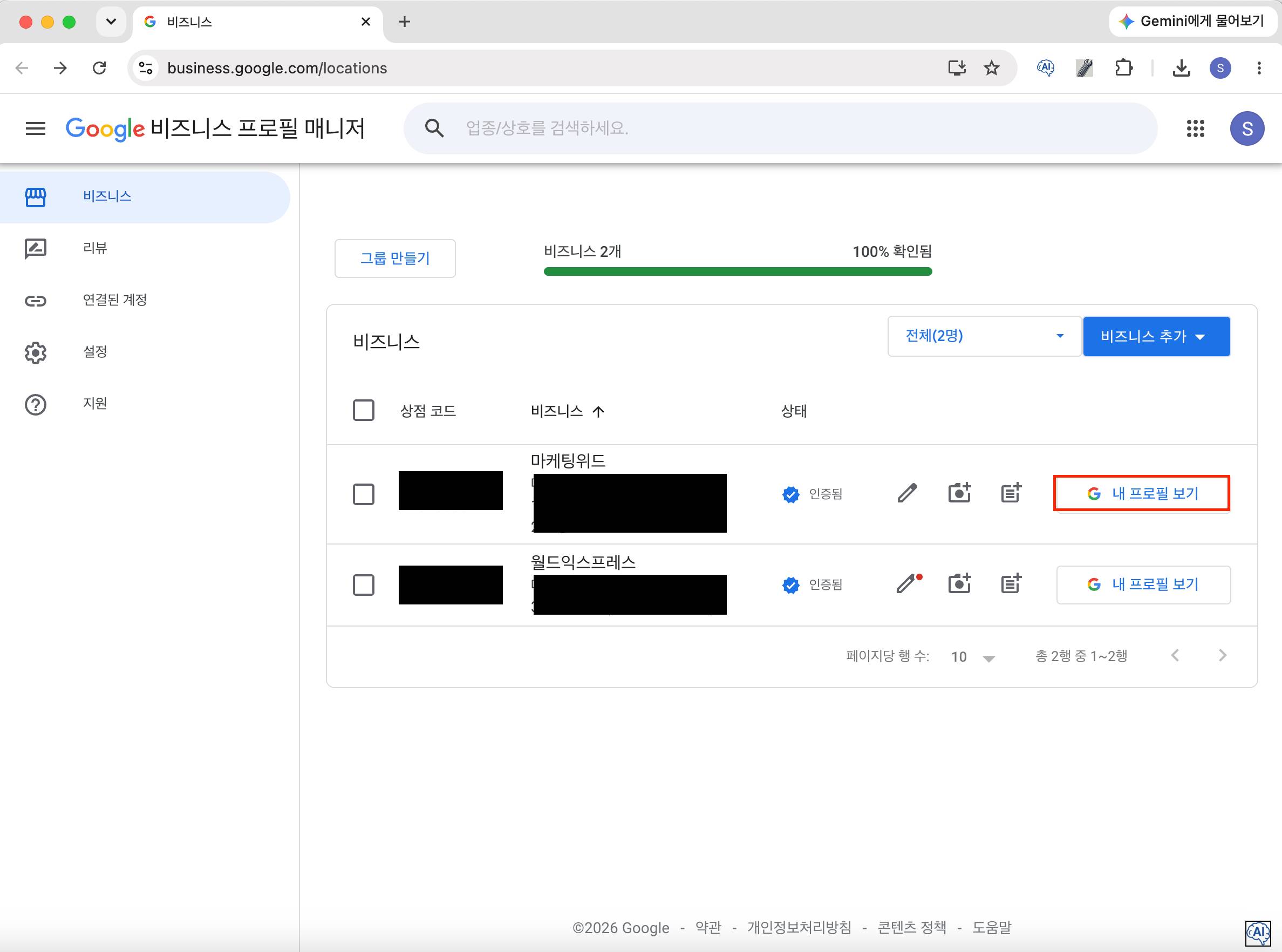Select the 리뷰 sidebar item

[x=144, y=248]
